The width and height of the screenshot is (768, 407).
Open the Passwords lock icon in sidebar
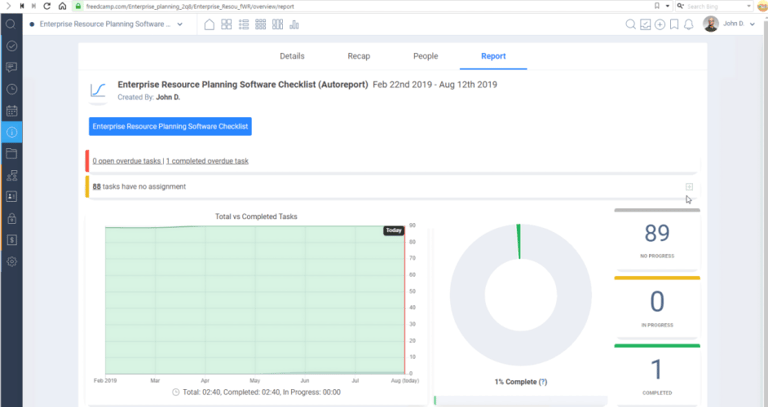12,218
